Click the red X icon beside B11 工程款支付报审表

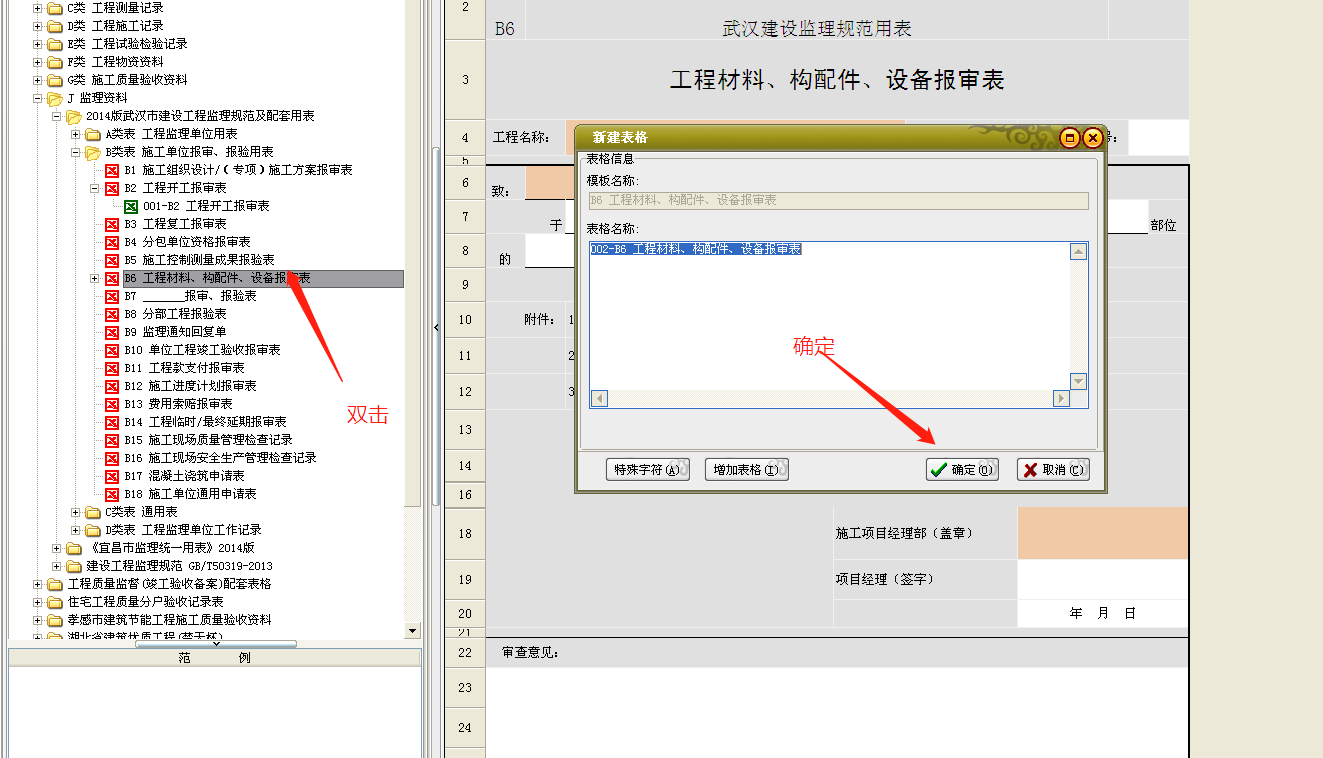[x=112, y=368]
